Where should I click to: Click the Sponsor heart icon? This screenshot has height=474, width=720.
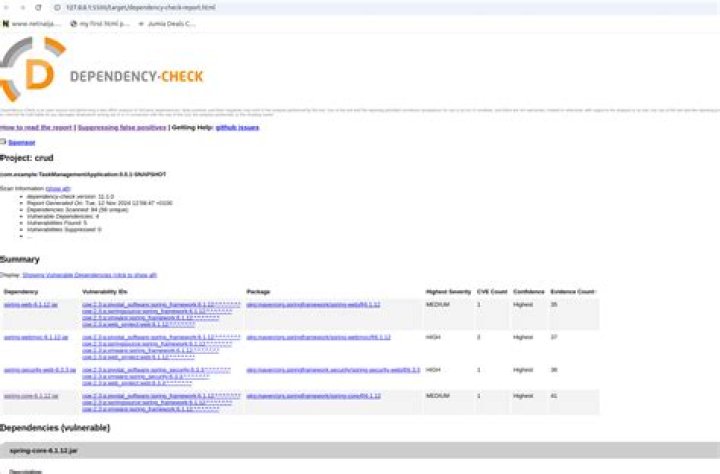[4, 143]
